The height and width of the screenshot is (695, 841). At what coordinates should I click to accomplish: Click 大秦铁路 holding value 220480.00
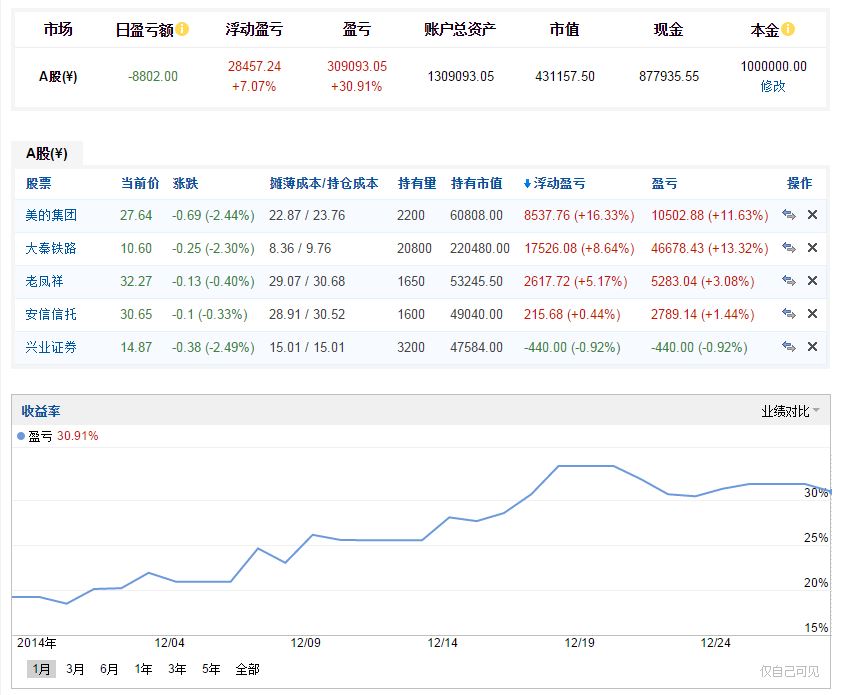click(480, 248)
